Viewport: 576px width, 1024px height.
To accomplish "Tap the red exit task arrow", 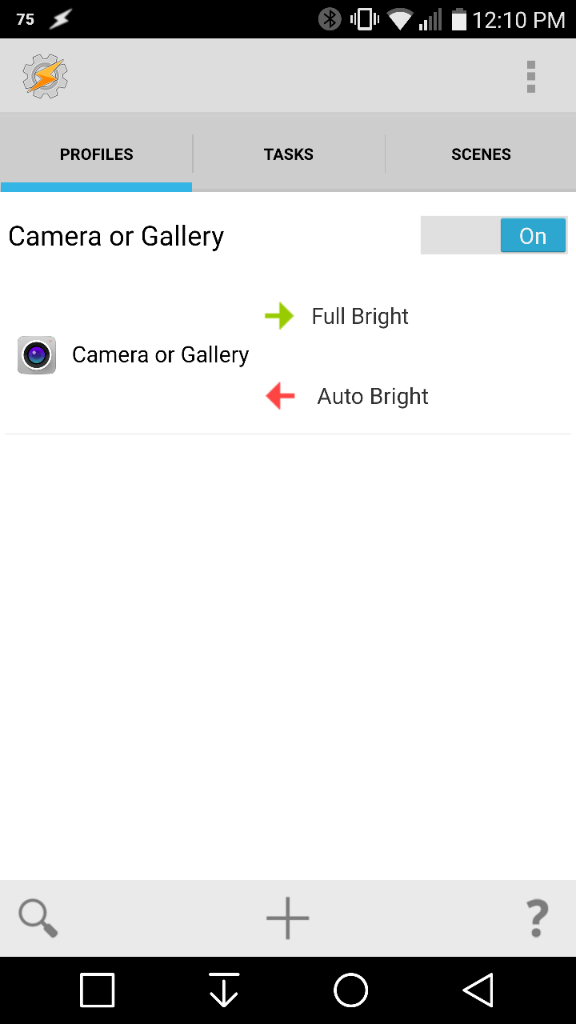I will [280, 396].
